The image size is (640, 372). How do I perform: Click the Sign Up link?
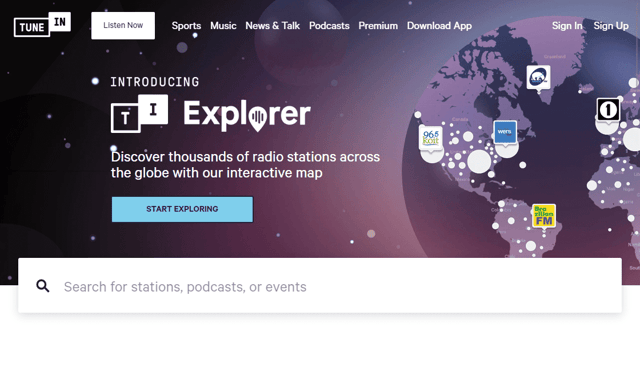[x=611, y=26]
